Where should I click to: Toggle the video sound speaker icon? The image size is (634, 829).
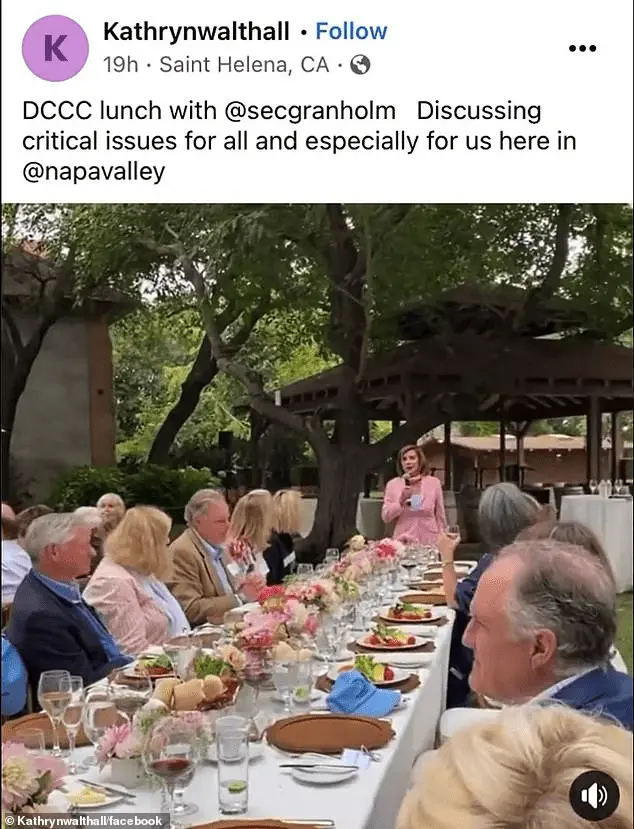(x=595, y=796)
